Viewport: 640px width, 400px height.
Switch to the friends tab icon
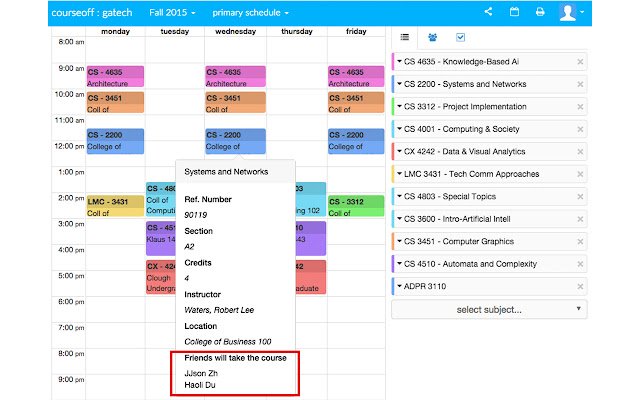433,38
